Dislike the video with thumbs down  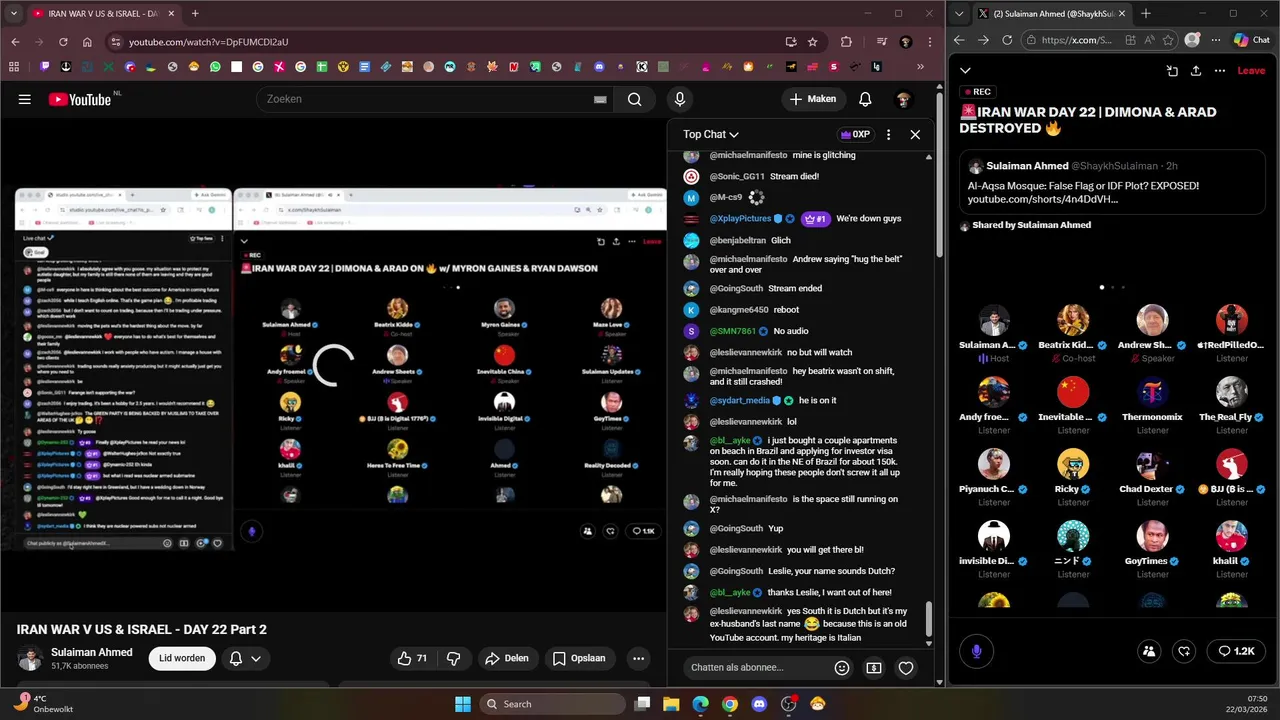pyautogui.click(x=453, y=658)
